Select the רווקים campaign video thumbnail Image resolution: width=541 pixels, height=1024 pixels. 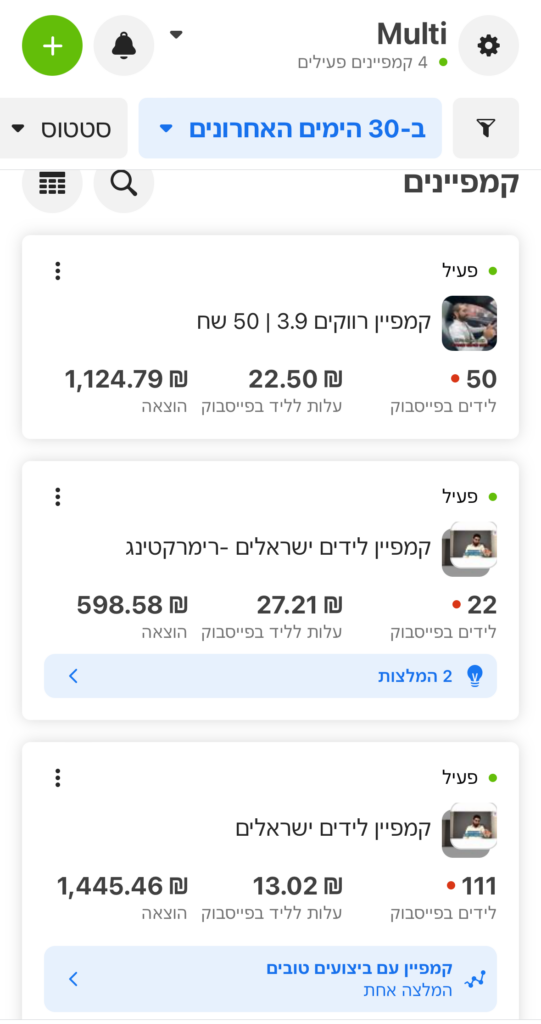pos(469,323)
